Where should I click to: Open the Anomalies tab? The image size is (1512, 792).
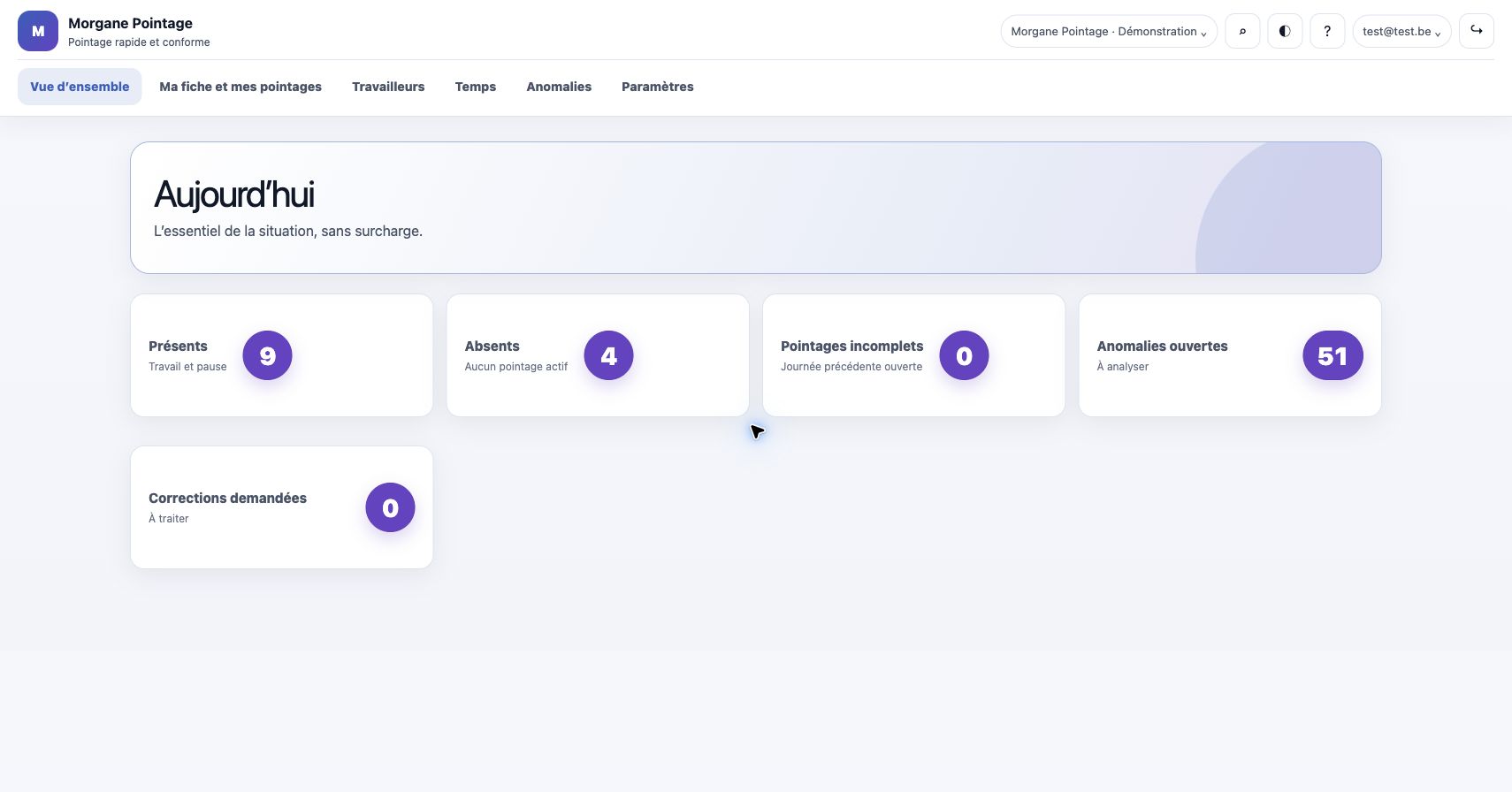click(x=559, y=87)
